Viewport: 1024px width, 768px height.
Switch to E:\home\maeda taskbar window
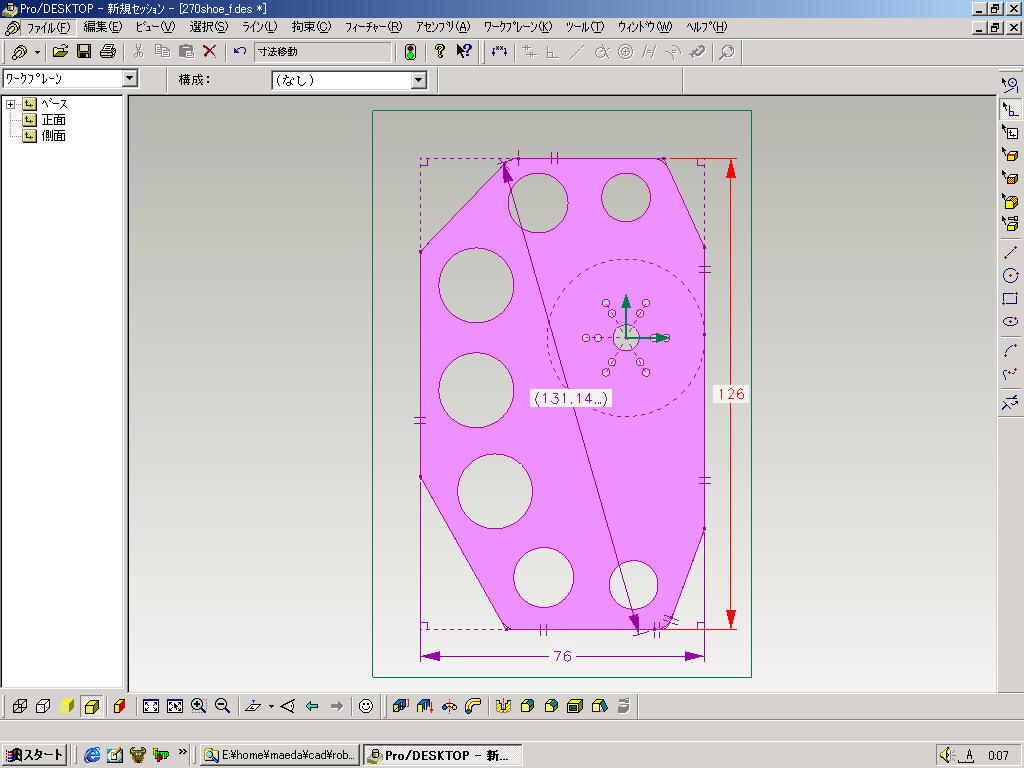click(x=279, y=755)
